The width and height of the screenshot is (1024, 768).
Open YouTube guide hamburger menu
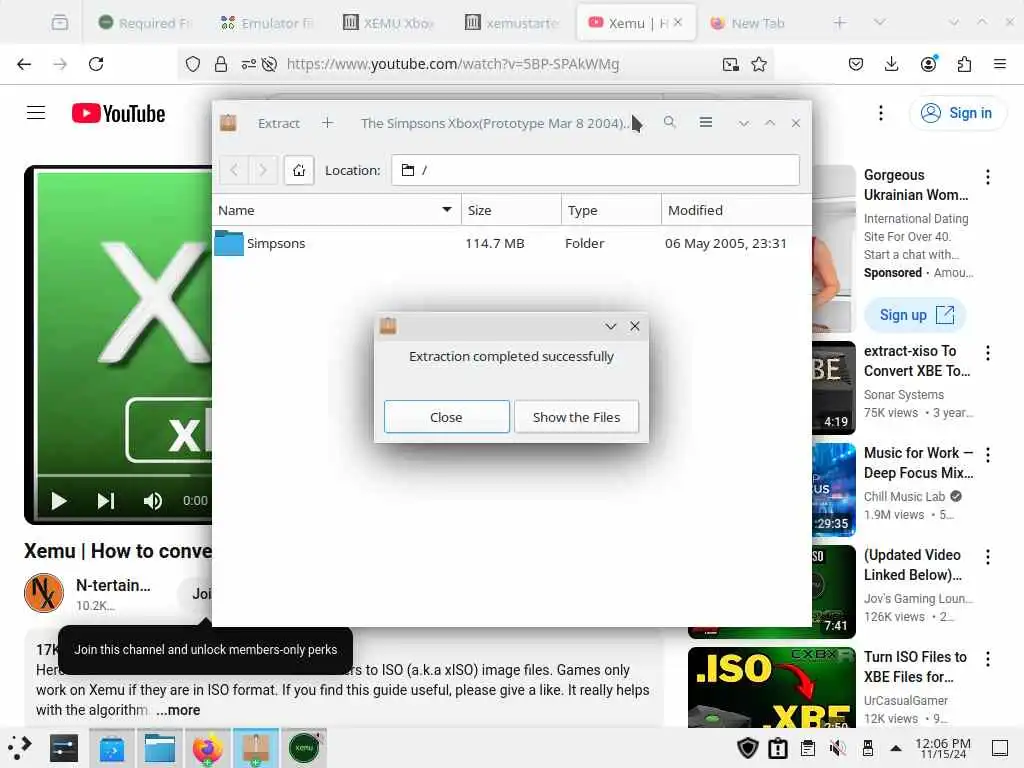(x=36, y=113)
